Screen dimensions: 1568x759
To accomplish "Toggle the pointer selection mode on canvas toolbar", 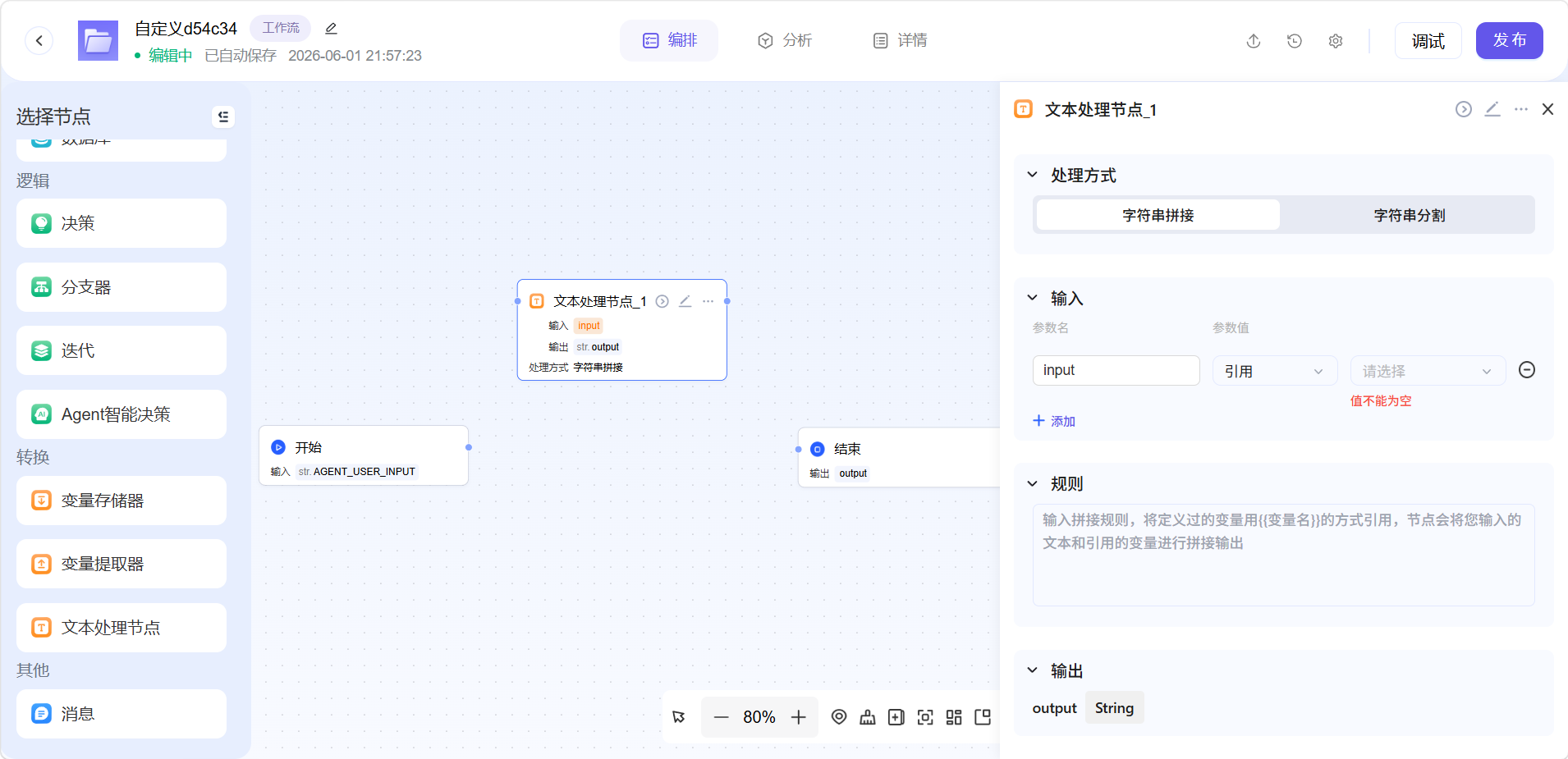I will point(679,717).
